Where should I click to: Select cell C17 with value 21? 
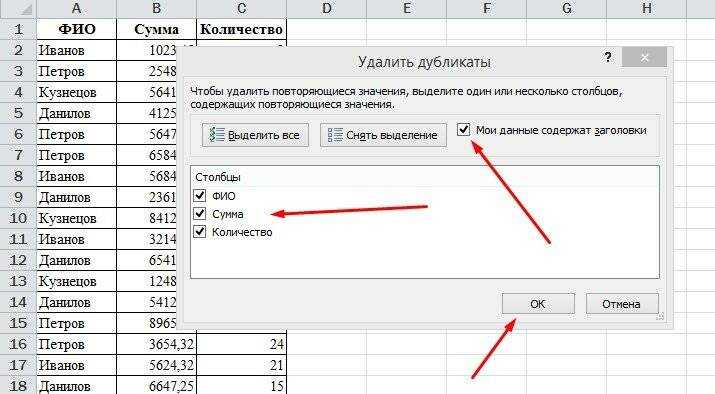242,365
